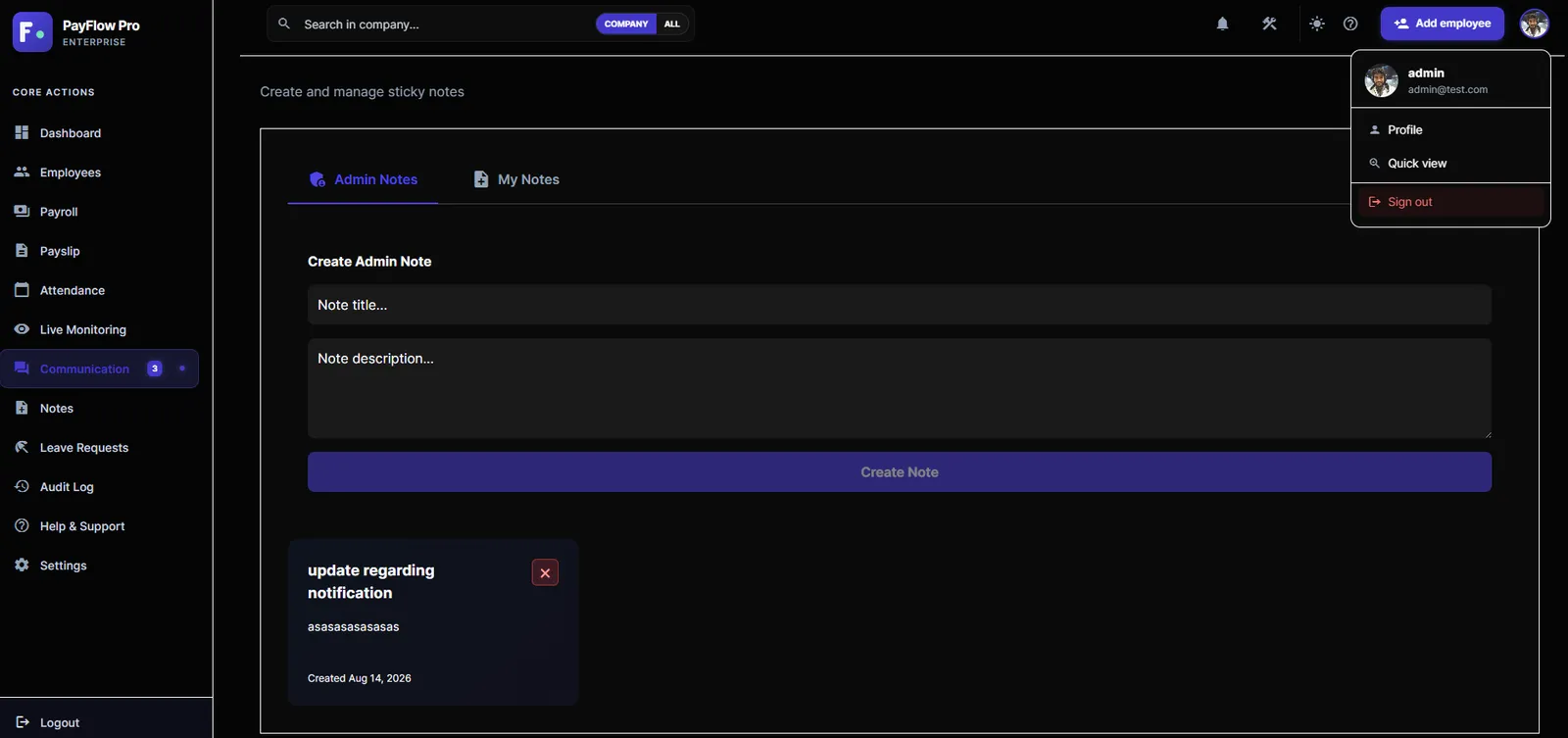Open Payslip section

tap(100, 251)
